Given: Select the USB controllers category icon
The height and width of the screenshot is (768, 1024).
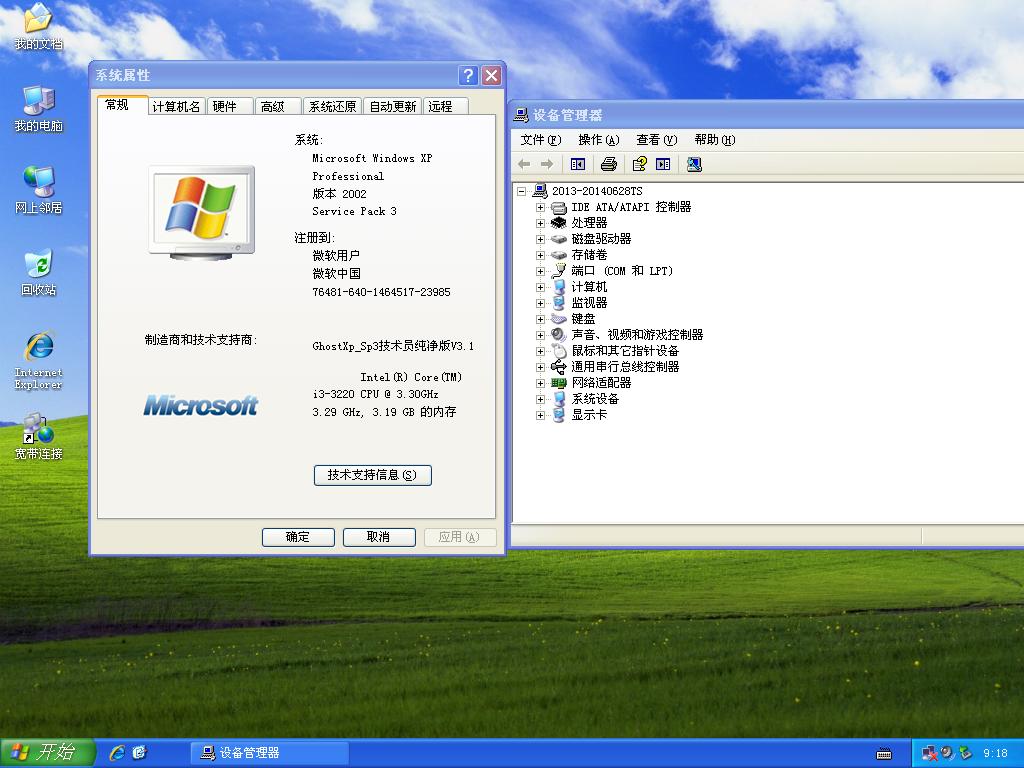Looking at the screenshot, I should (559, 367).
